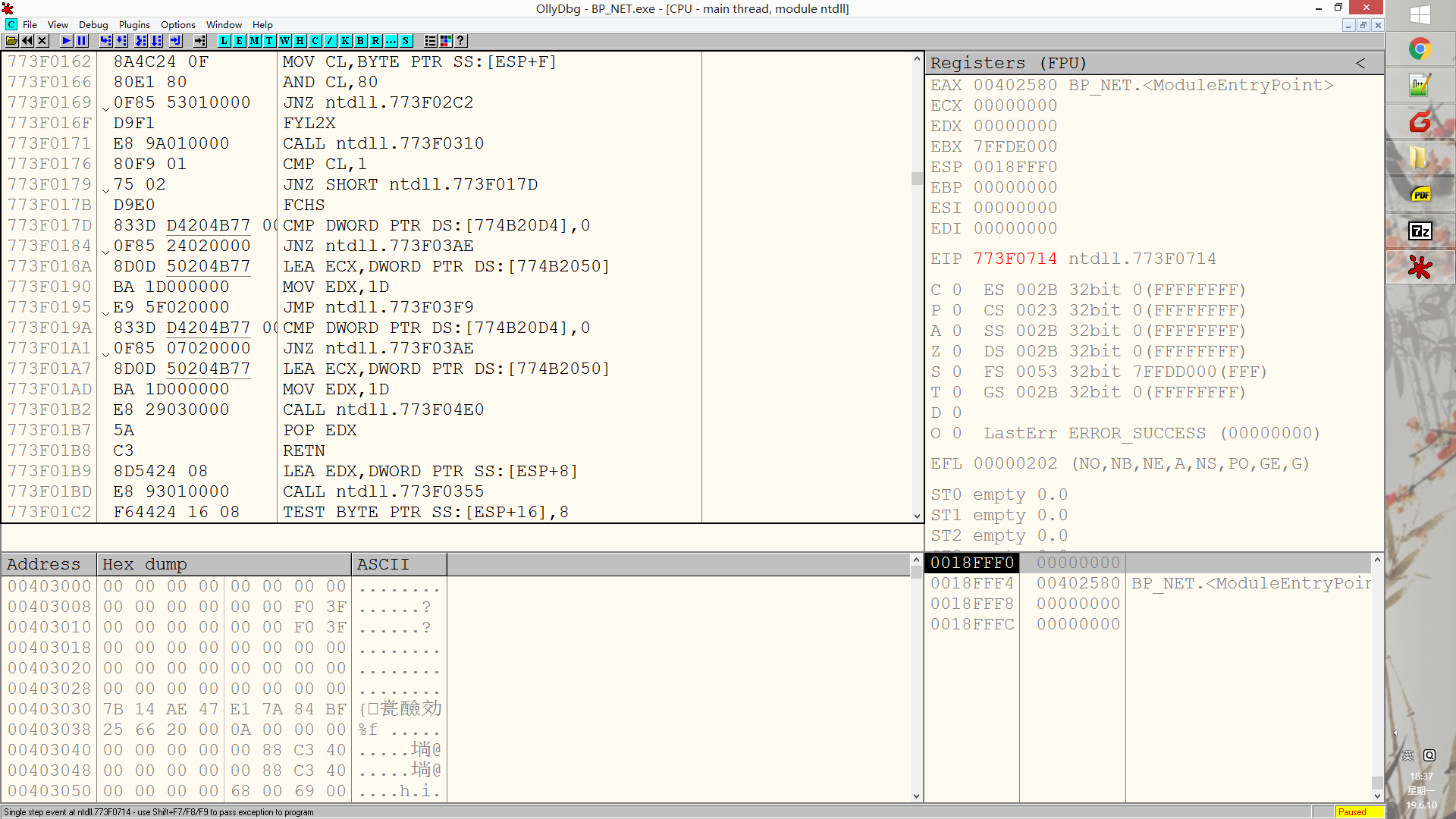The width and height of the screenshot is (1456, 819).
Task: Select the Step into toolbar icon
Action: (105, 41)
